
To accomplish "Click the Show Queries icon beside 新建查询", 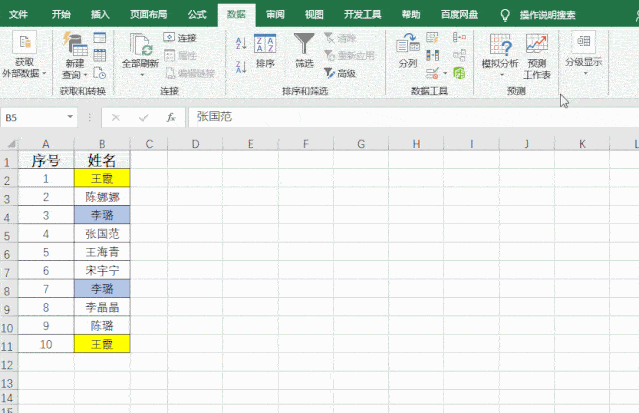I will point(100,38).
